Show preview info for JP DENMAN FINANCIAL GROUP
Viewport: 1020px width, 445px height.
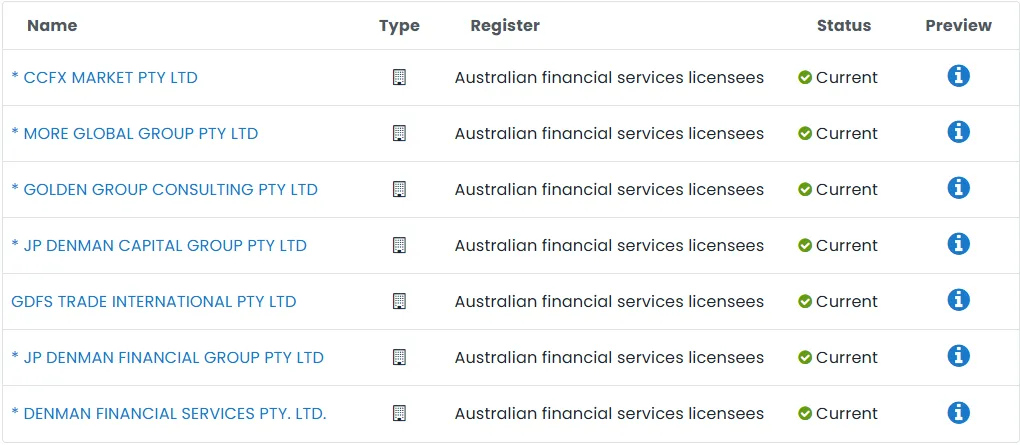point(958,356)
